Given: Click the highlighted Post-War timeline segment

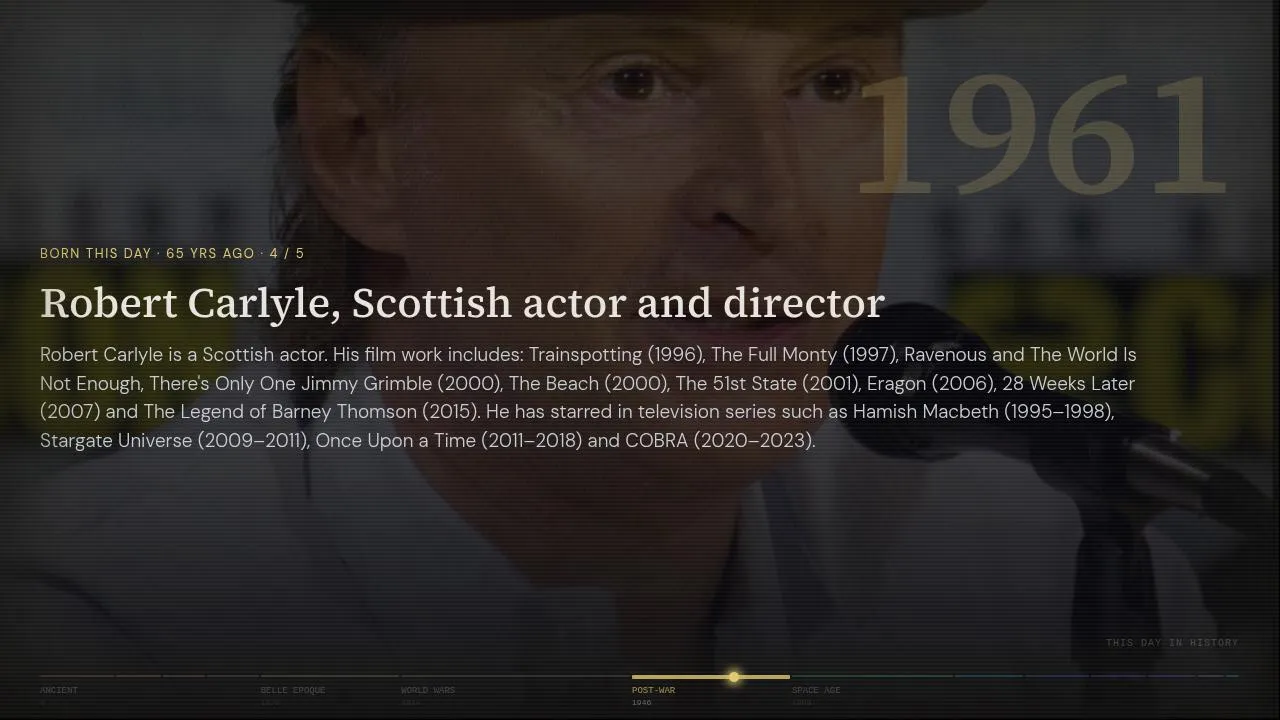Looking at the screenshot, I should point(711,677).
